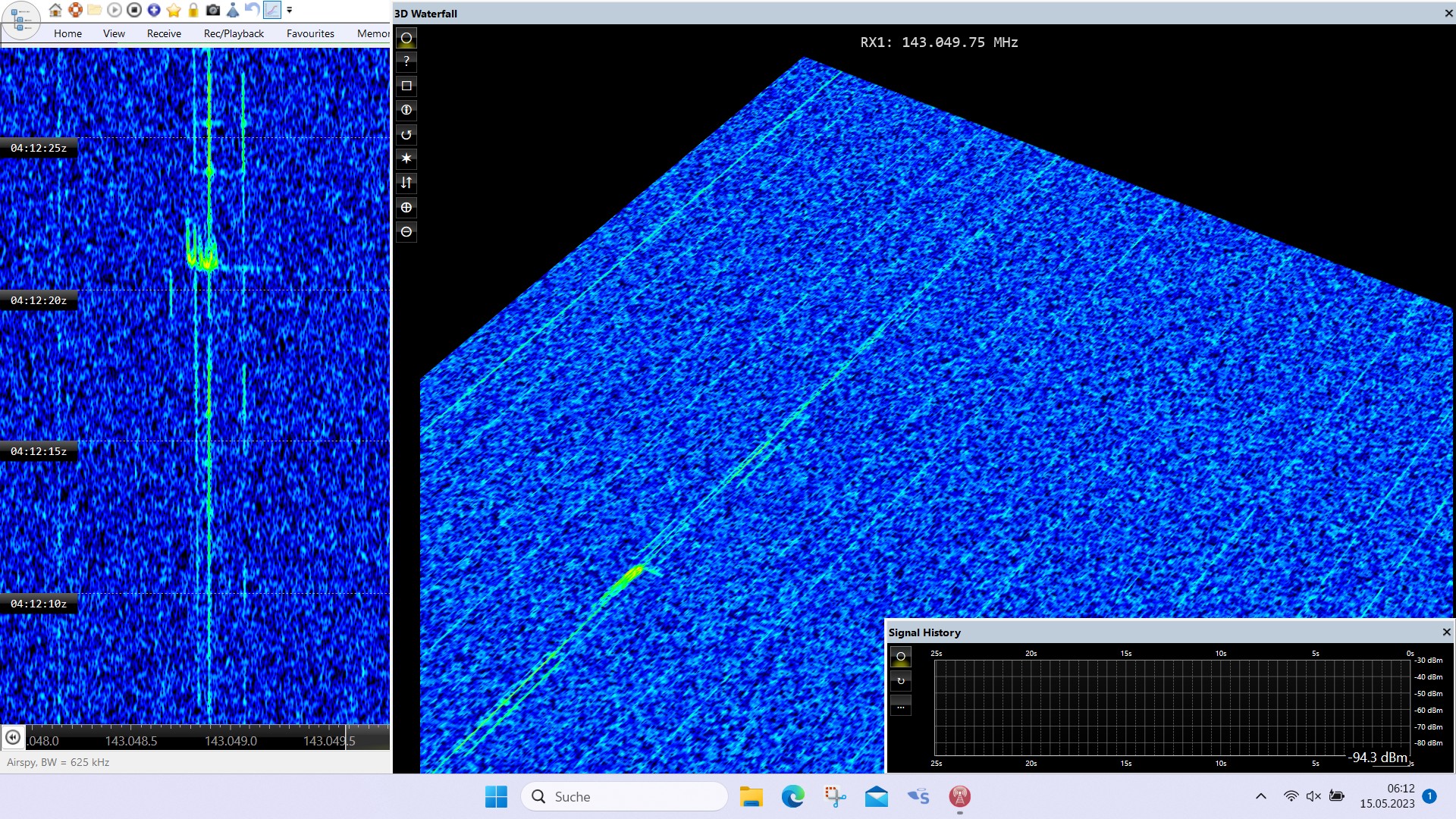The image size is (1456, 819).
Task: Toggle the highlighted signal chart icon
Action: [271, 10]
